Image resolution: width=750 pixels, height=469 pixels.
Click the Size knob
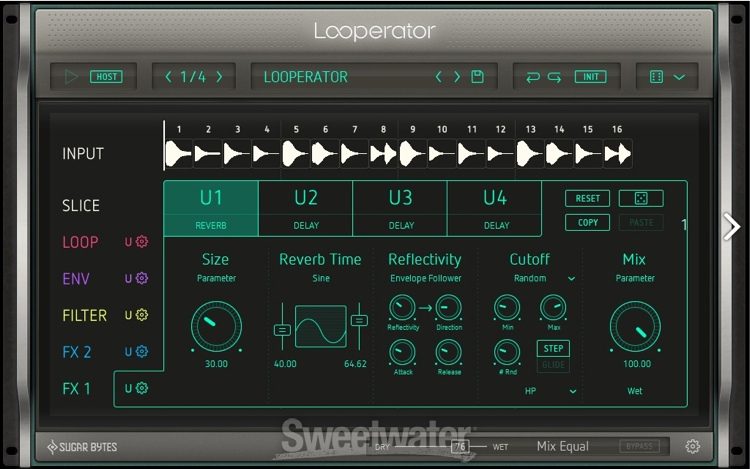tap(216, 327)
